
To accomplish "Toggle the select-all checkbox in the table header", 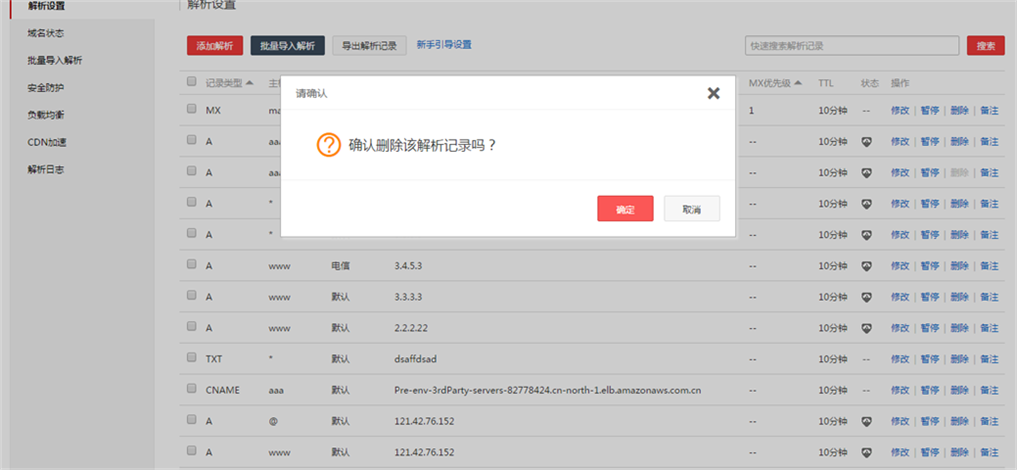I will pos(192,81).
